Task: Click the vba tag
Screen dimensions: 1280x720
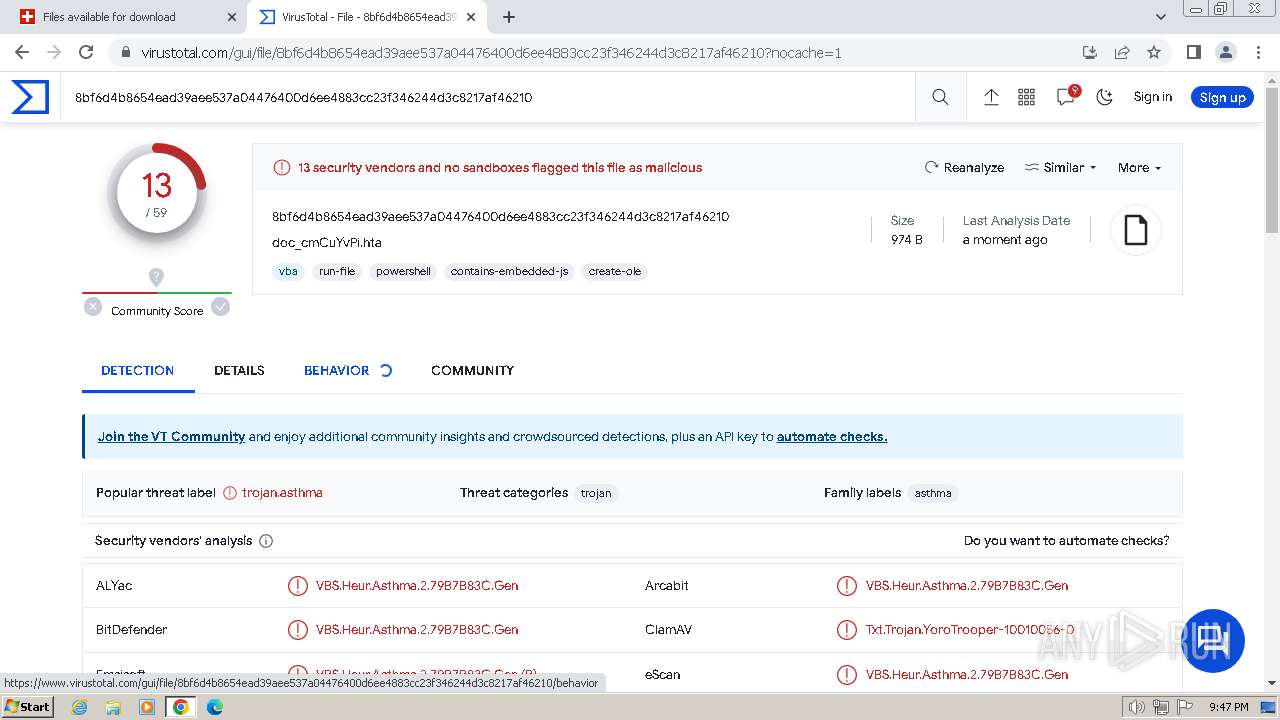Action: tap(288, 271)
